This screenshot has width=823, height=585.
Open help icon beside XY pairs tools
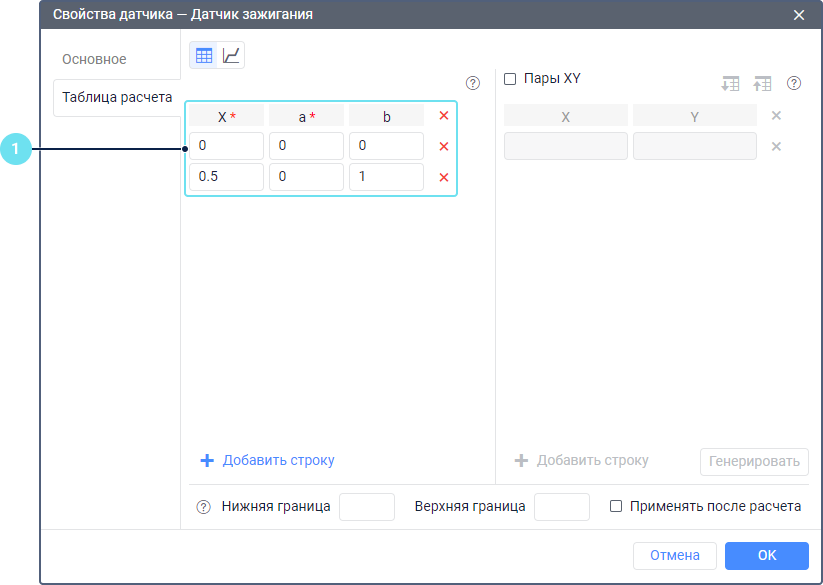[x=794, y=84]
